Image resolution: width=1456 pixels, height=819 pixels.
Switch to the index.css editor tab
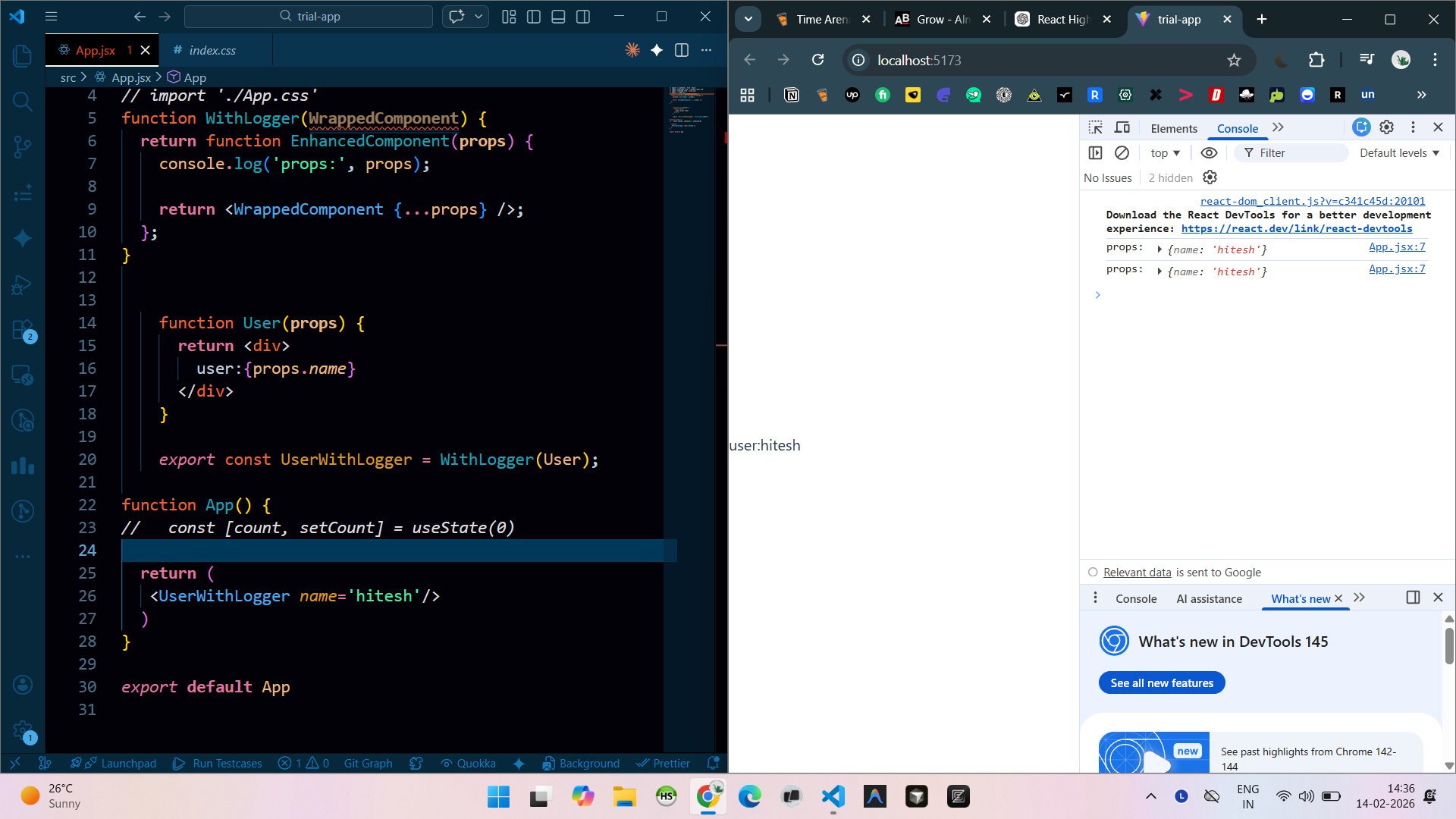212,50
